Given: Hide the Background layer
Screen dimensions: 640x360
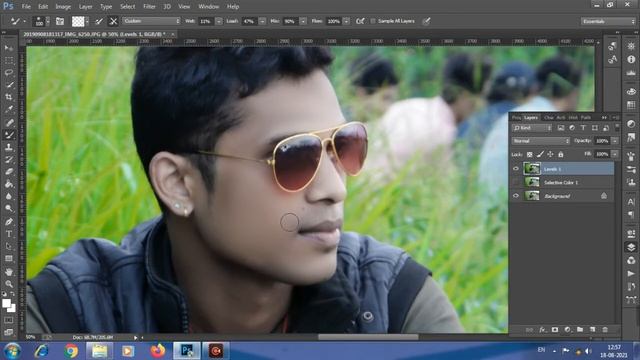Looking at the screenshot, I should coord(516,196).
